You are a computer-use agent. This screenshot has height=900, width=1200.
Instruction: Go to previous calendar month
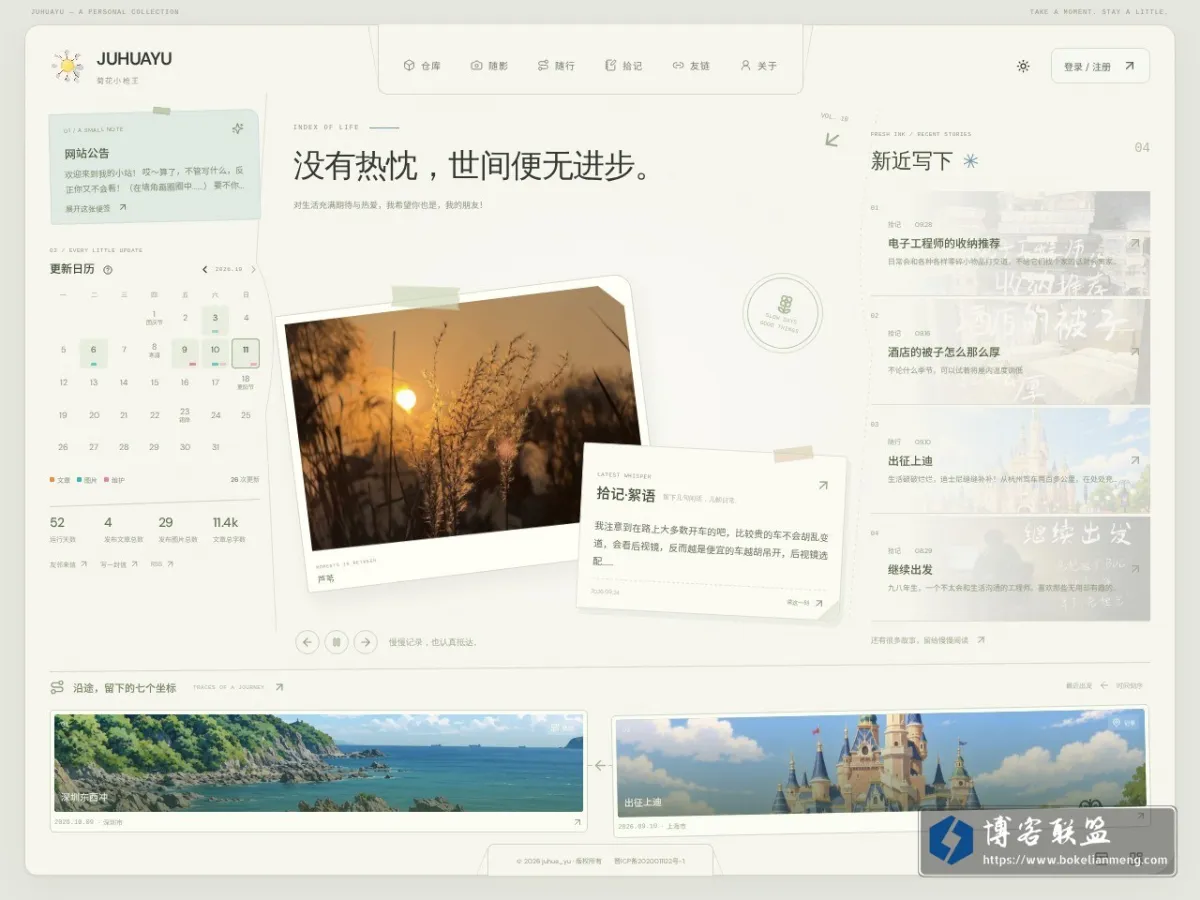click(205, 269)
